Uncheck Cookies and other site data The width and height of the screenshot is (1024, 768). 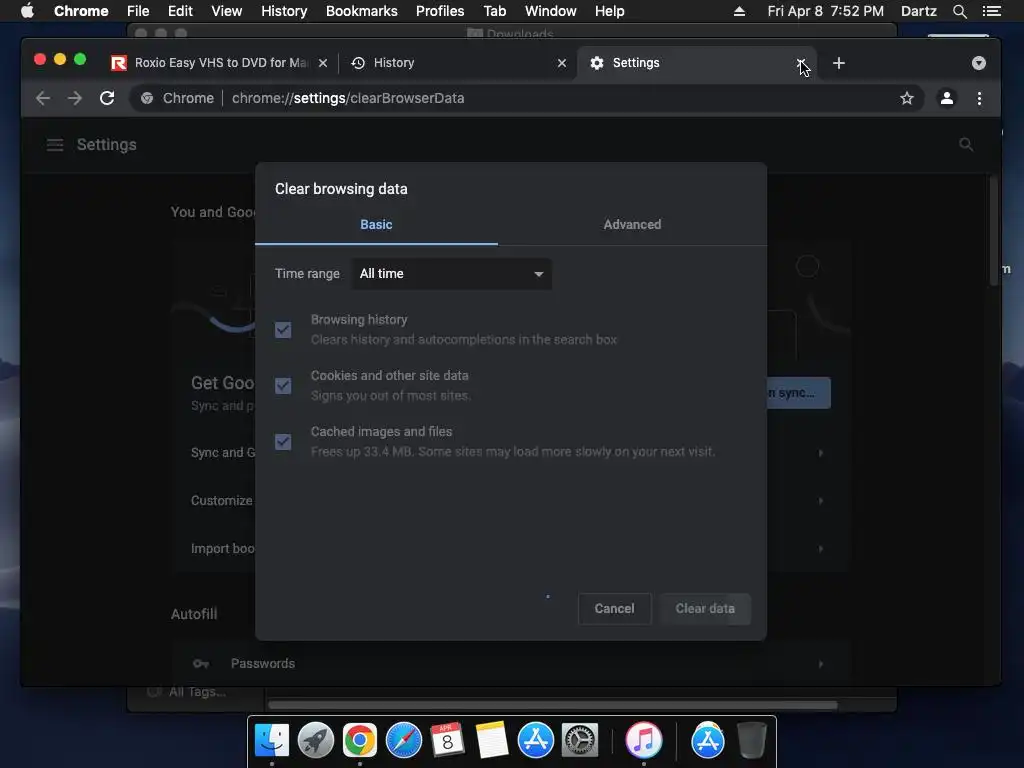[283, 386]
